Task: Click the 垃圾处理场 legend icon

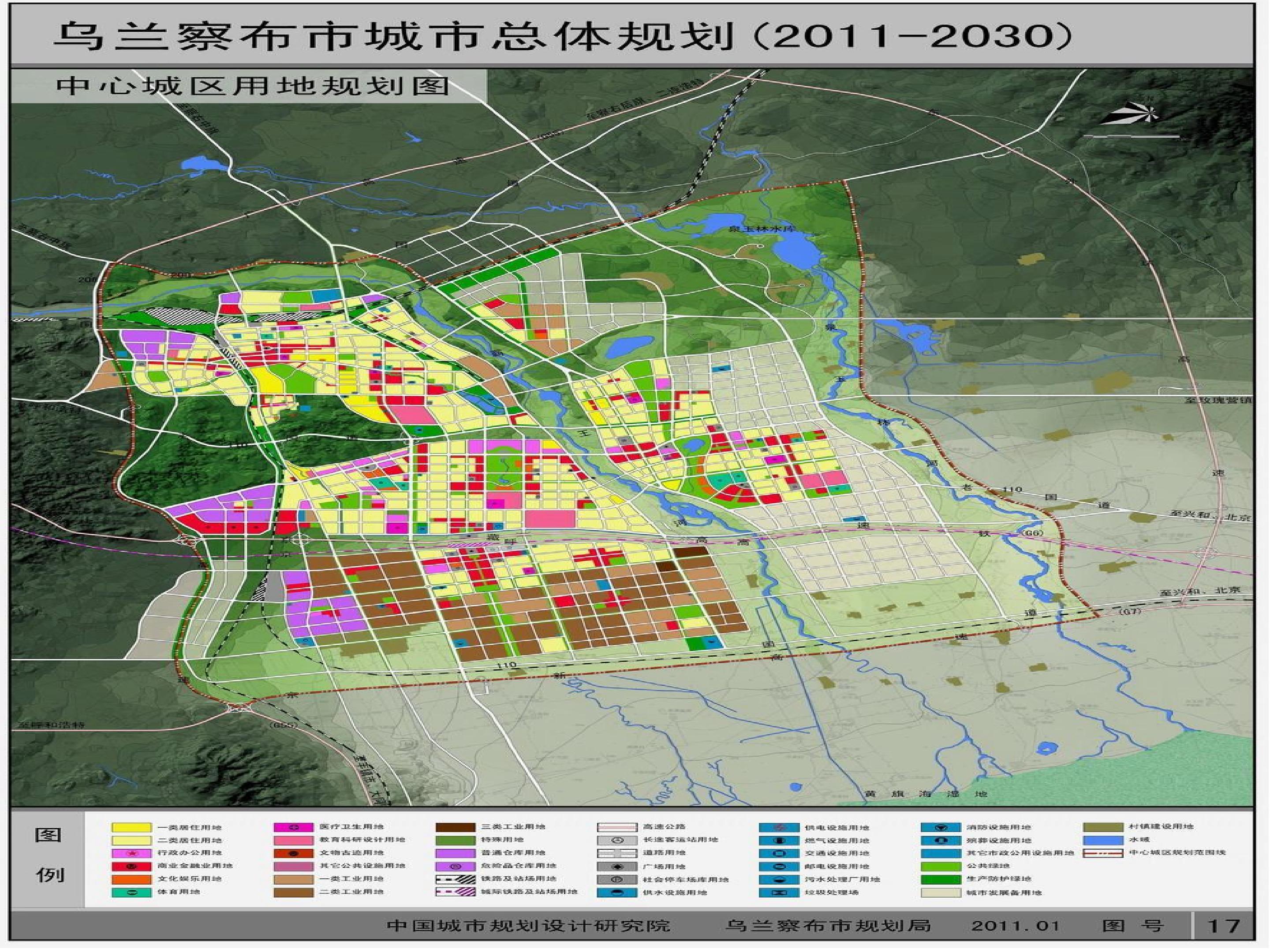Action: pos(779,893)
